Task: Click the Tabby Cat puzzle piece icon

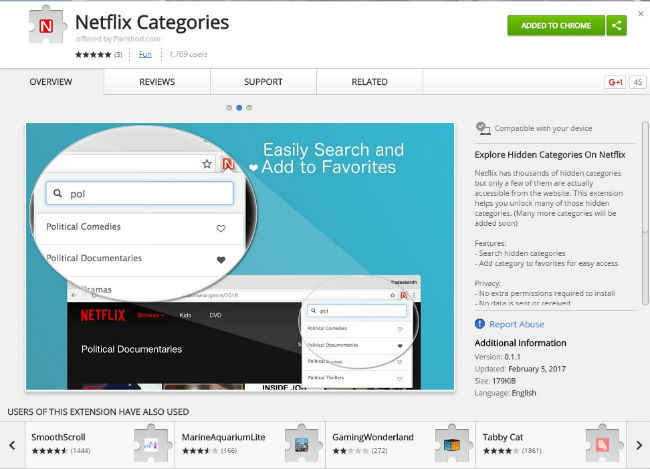Action: point(603,444)
